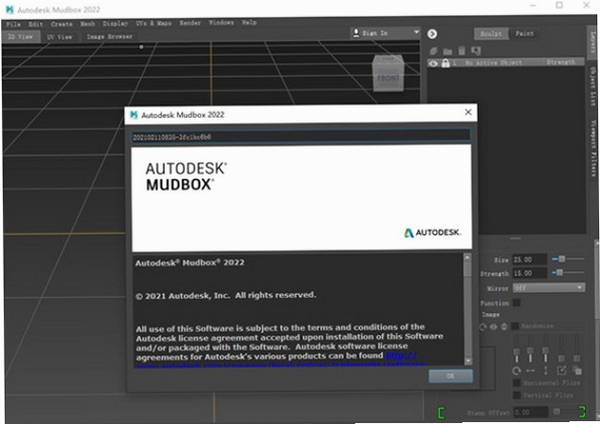The height and width of the screenshot is (424, 600).
Task: Click the trash delete layer icon
Action: click(462, 51)
